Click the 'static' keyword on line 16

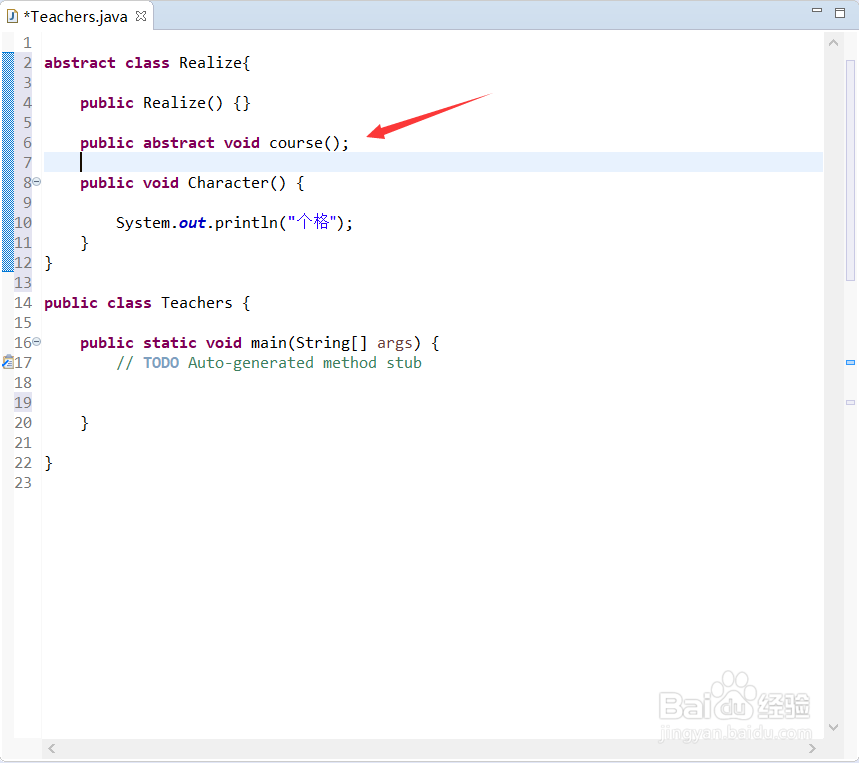click(x=170, y=343)
